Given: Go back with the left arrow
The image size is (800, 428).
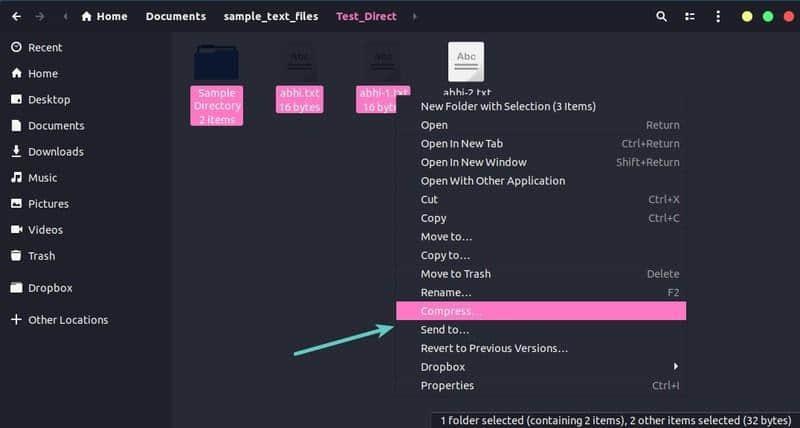Looking at the screenshot, I should 16,17.
